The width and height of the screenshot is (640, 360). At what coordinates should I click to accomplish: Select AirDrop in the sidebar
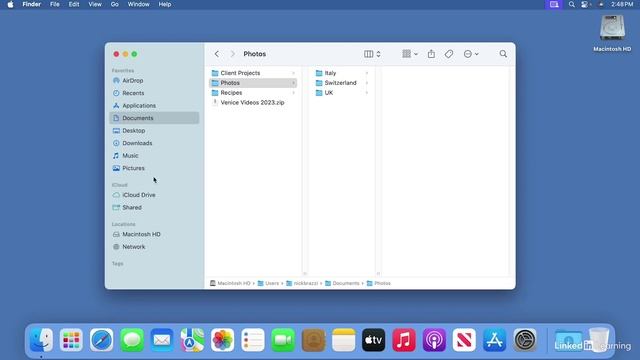pyautogui.click(x=154, y=81)
